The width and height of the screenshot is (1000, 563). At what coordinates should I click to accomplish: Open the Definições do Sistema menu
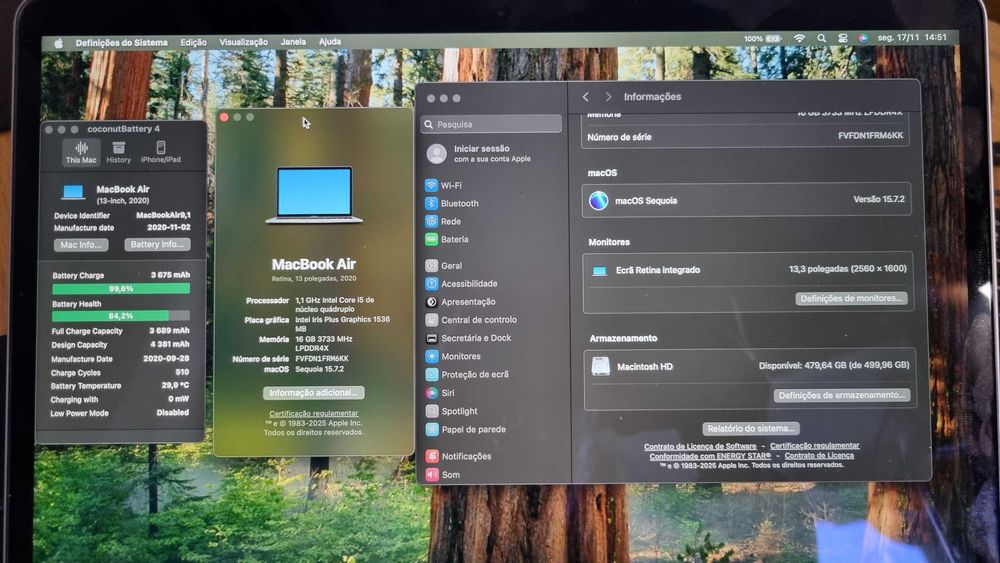(x=121, y=43)
